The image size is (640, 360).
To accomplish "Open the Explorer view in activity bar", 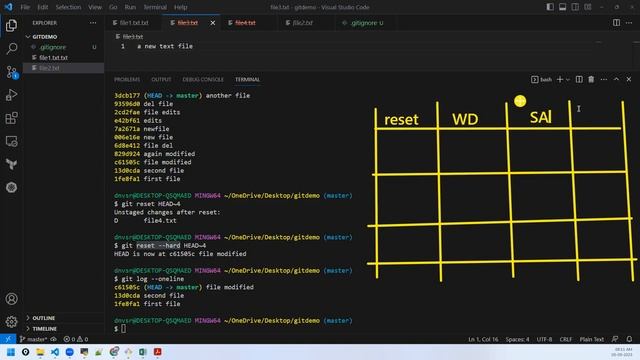I will (11, 25).
